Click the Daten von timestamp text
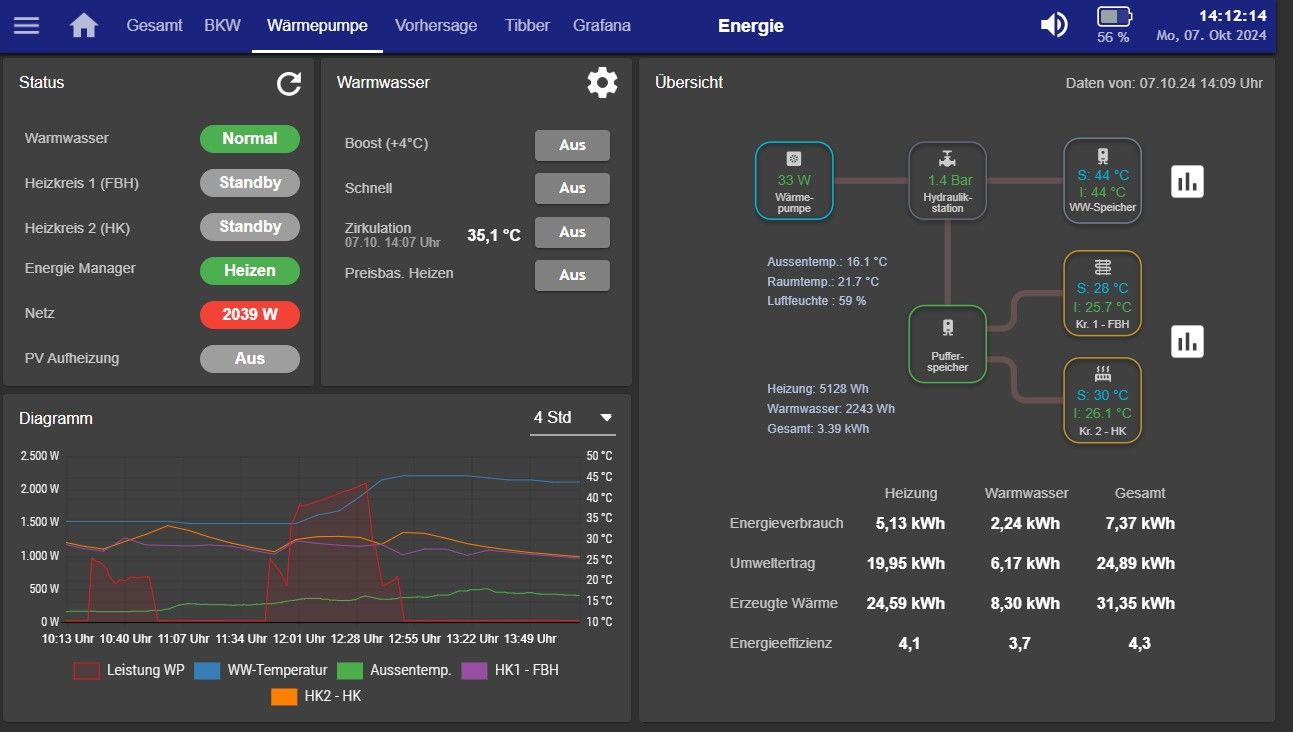The width and height of the screenshot is (1293, 732). pyautogui.click(x=1164, y=83)
